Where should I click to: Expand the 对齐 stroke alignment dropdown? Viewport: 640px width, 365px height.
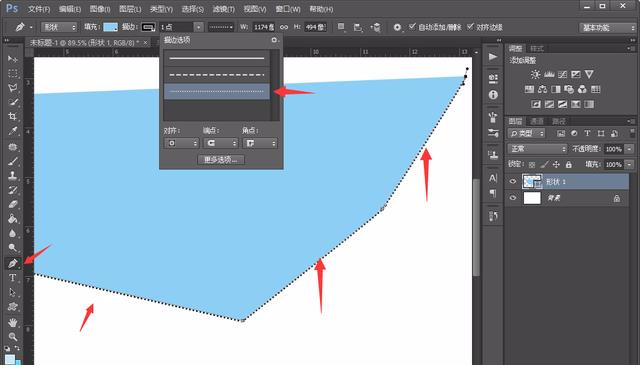coord(181,143)
